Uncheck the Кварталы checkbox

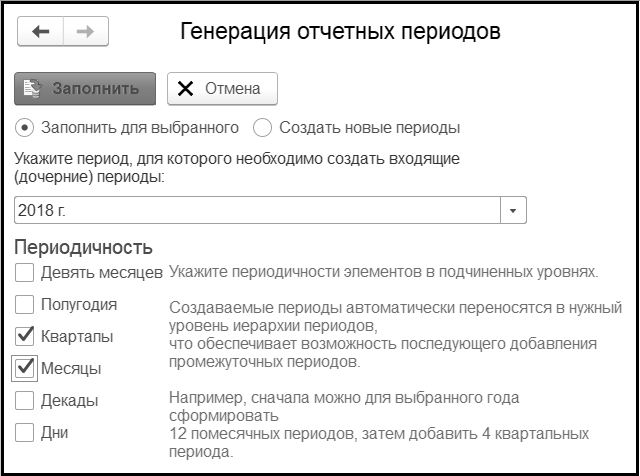click(25, 336)
